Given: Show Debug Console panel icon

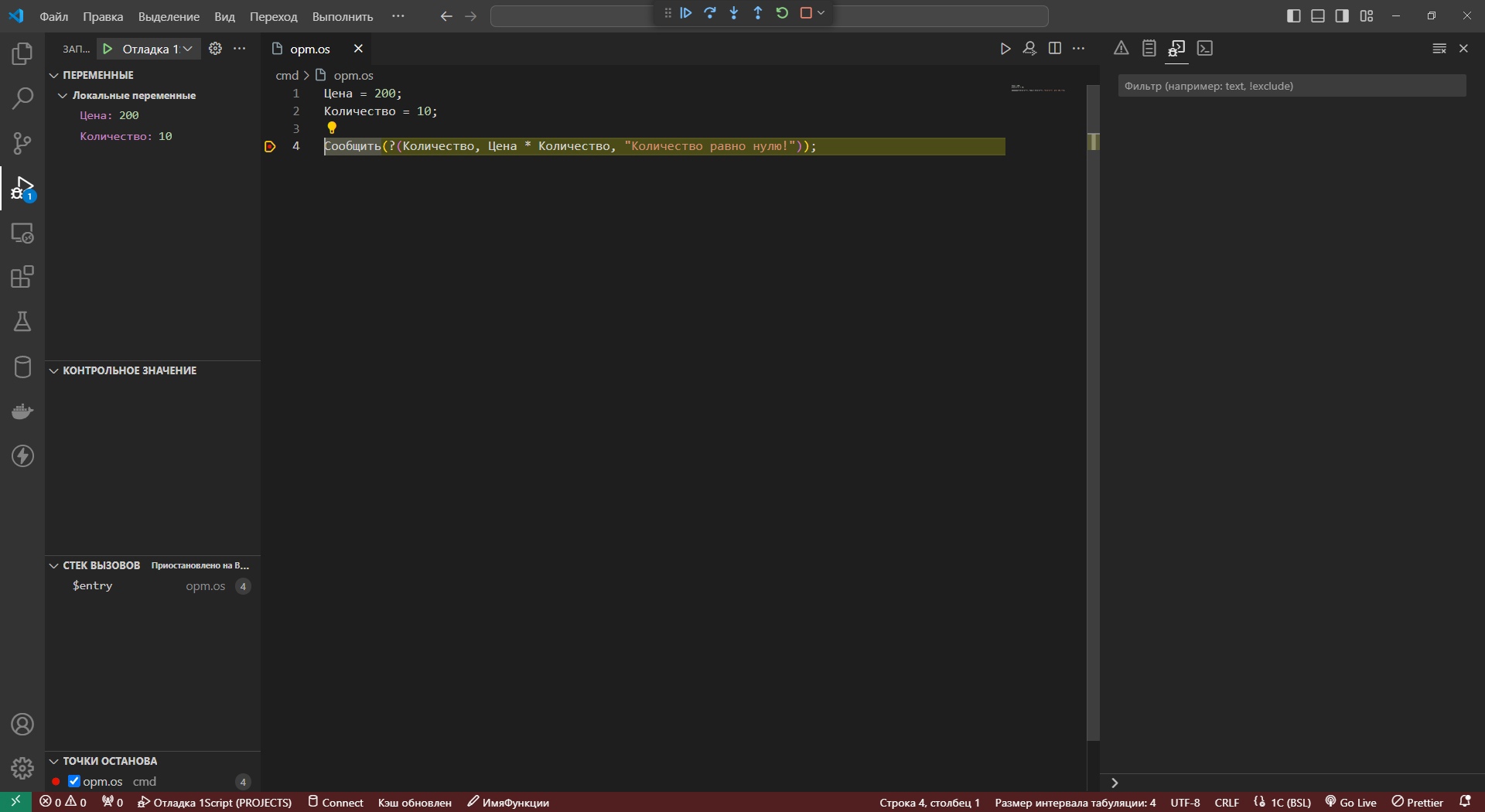Looking at the screenshot, I should pos(1176,49).
